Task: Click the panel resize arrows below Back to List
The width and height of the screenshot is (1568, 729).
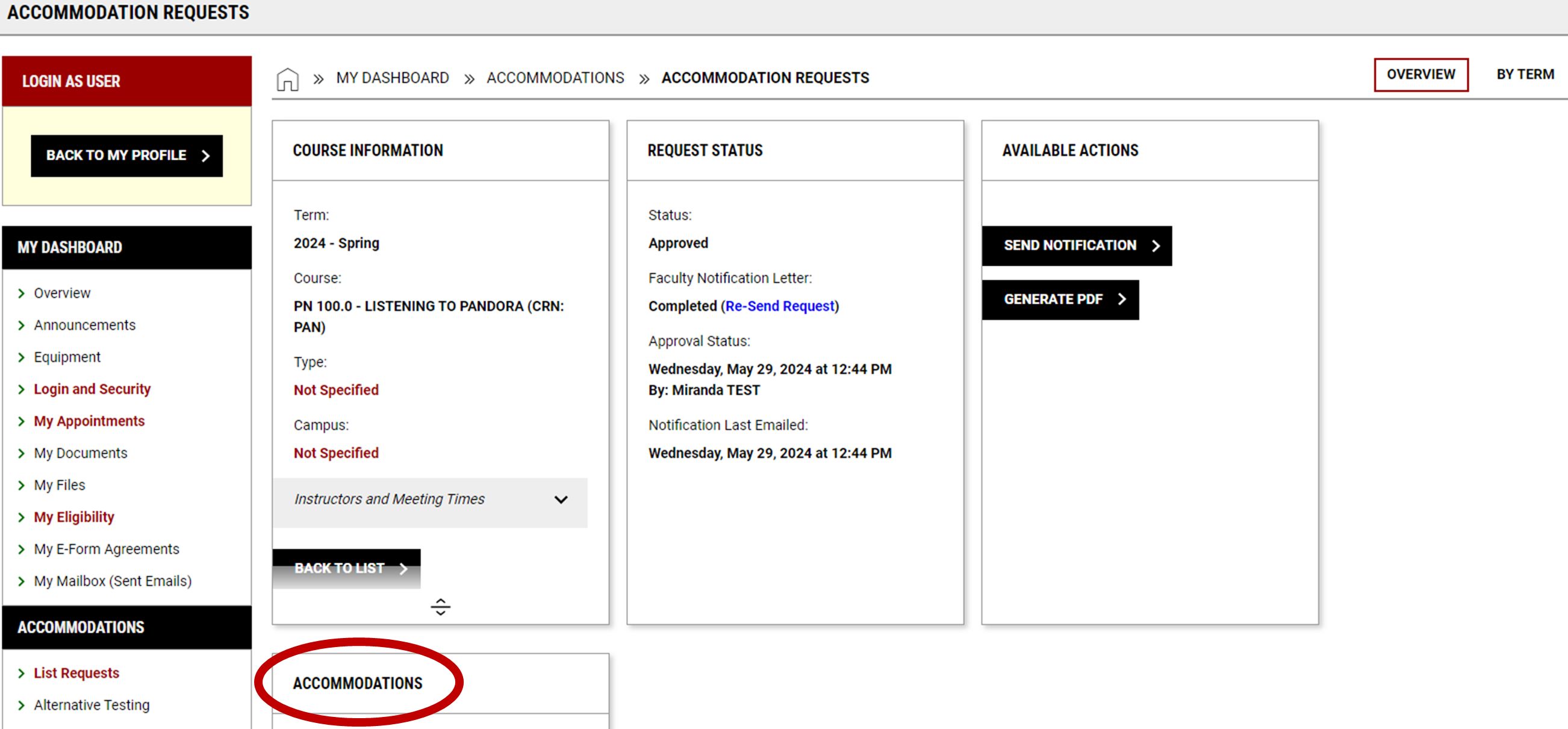Action: pos(440,607)
